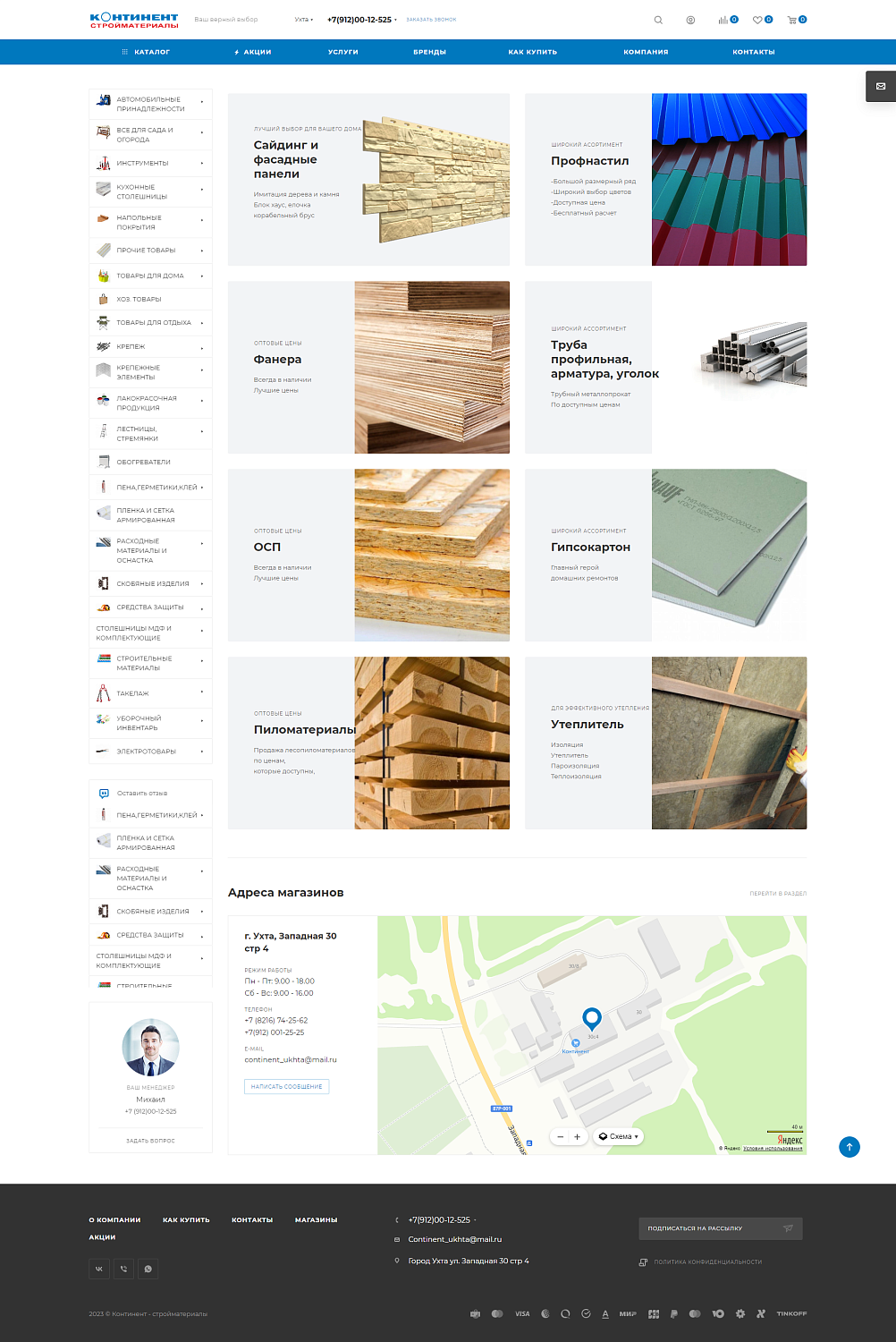896x1342 pixels.
Task: Click the МИР payment icon in footer
Action: [628, 1314]
